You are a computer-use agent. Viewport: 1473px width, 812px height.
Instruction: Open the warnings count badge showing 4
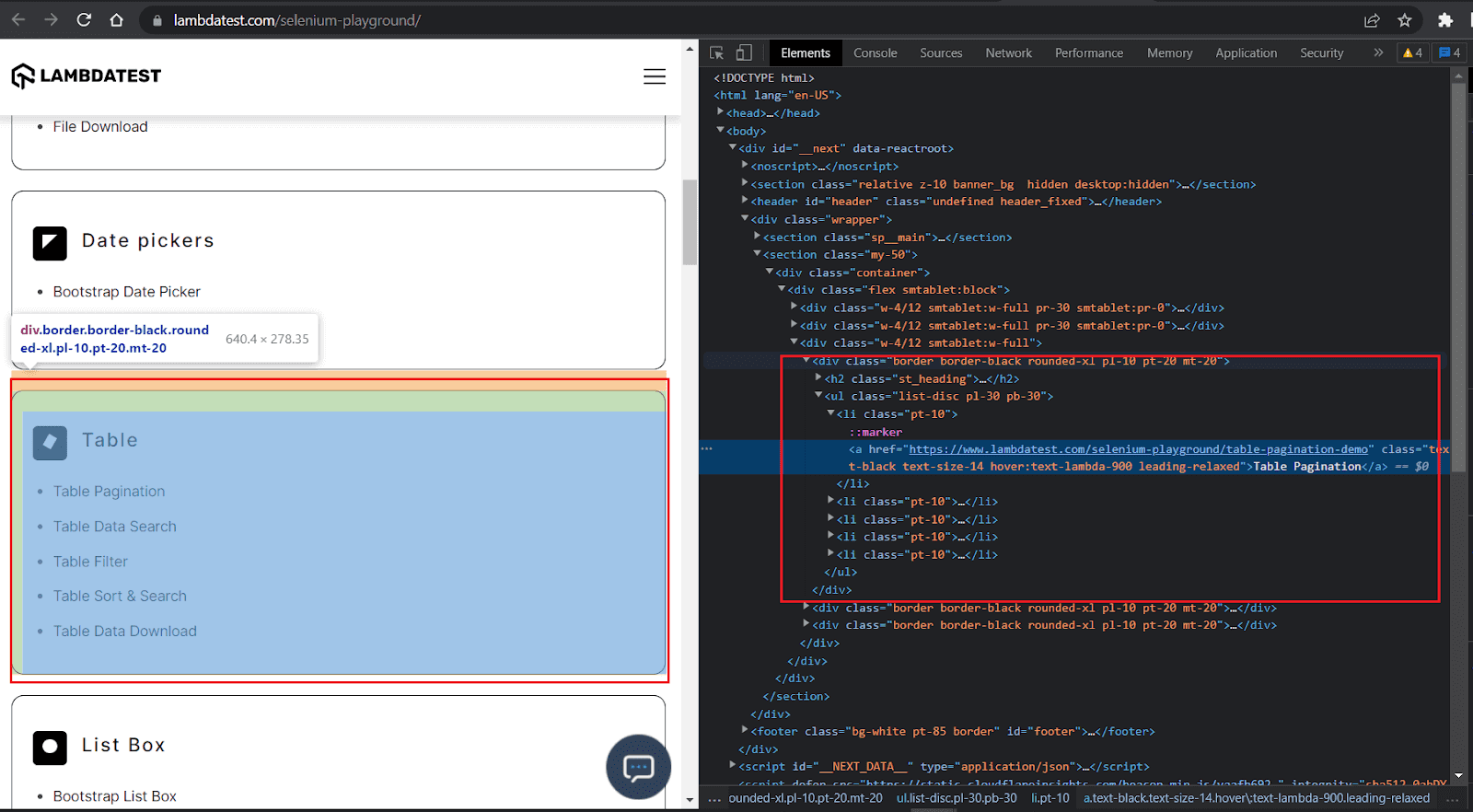1412,52
